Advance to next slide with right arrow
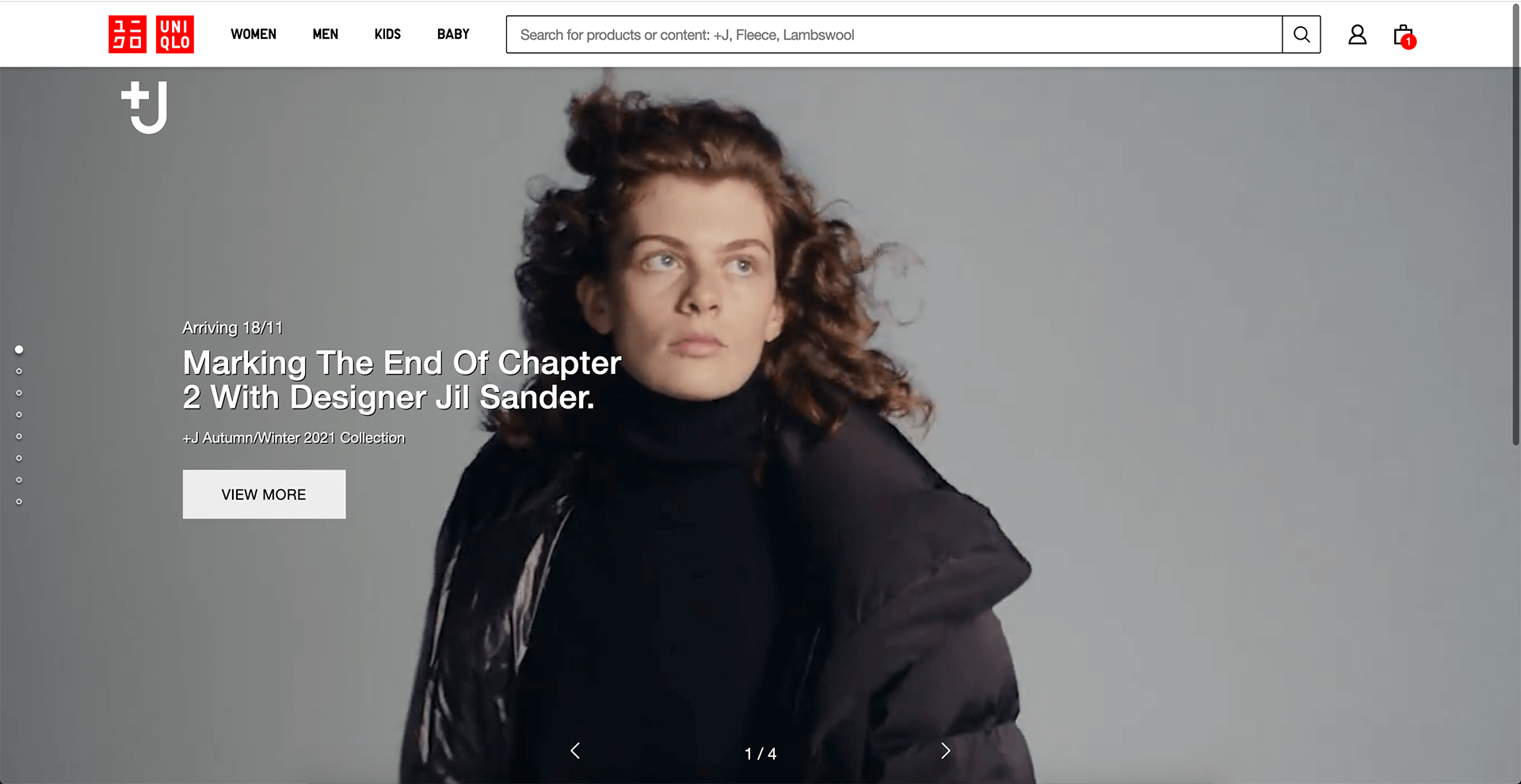Viewport: 1521px width, 784px height. (x=945, y=751)
